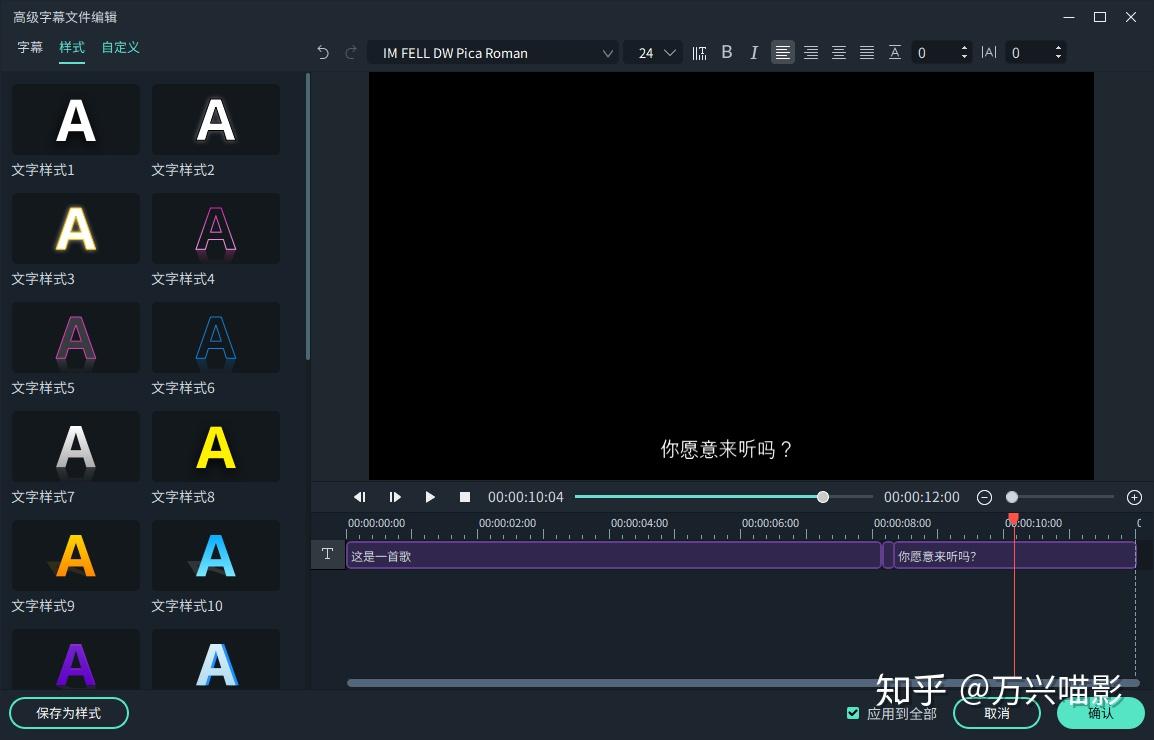Apply 文字样式2 preset
This screenshot has height=740, width=1154.
216,119
